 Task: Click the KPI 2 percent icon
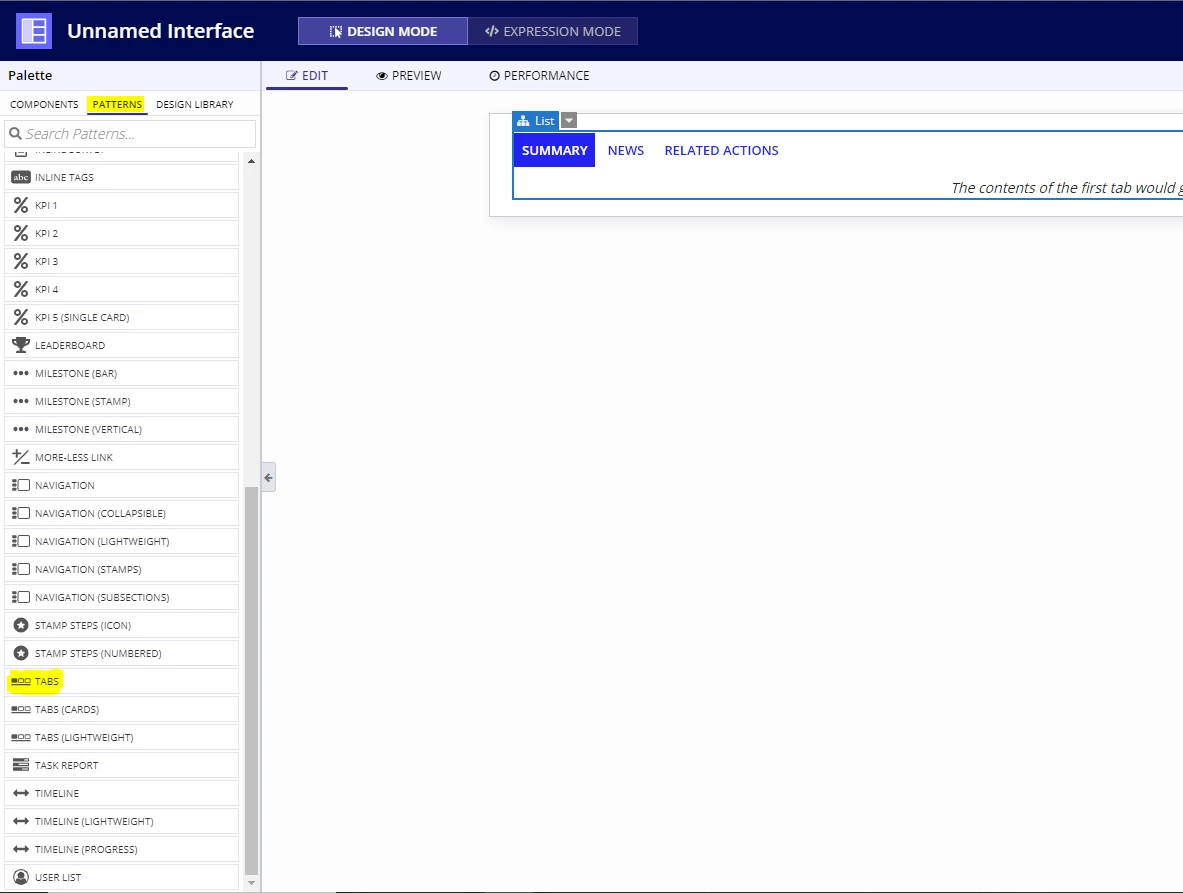tap(21, 233)
